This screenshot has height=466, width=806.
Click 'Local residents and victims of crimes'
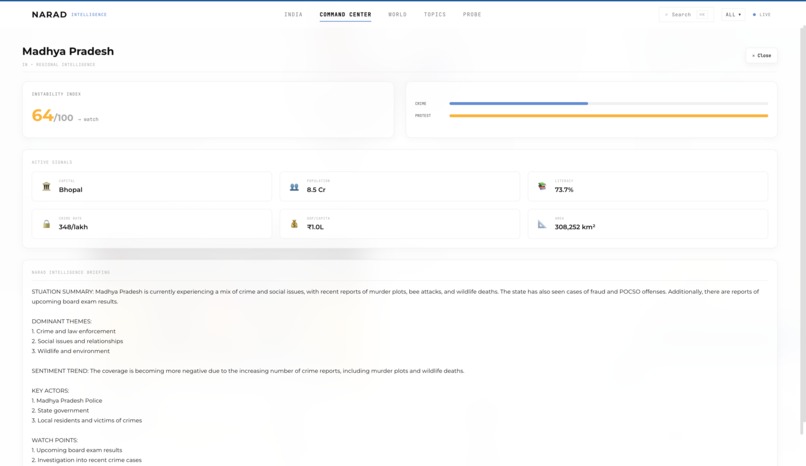click(x=86, y=420)
